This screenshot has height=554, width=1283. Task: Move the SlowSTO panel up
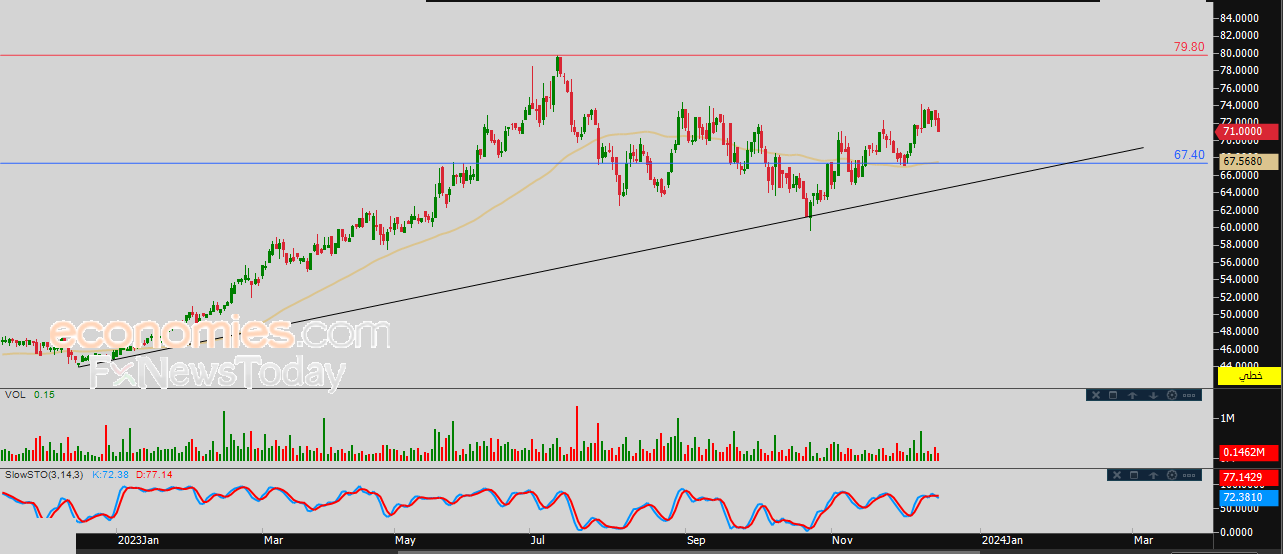(x=1153, y=475)
